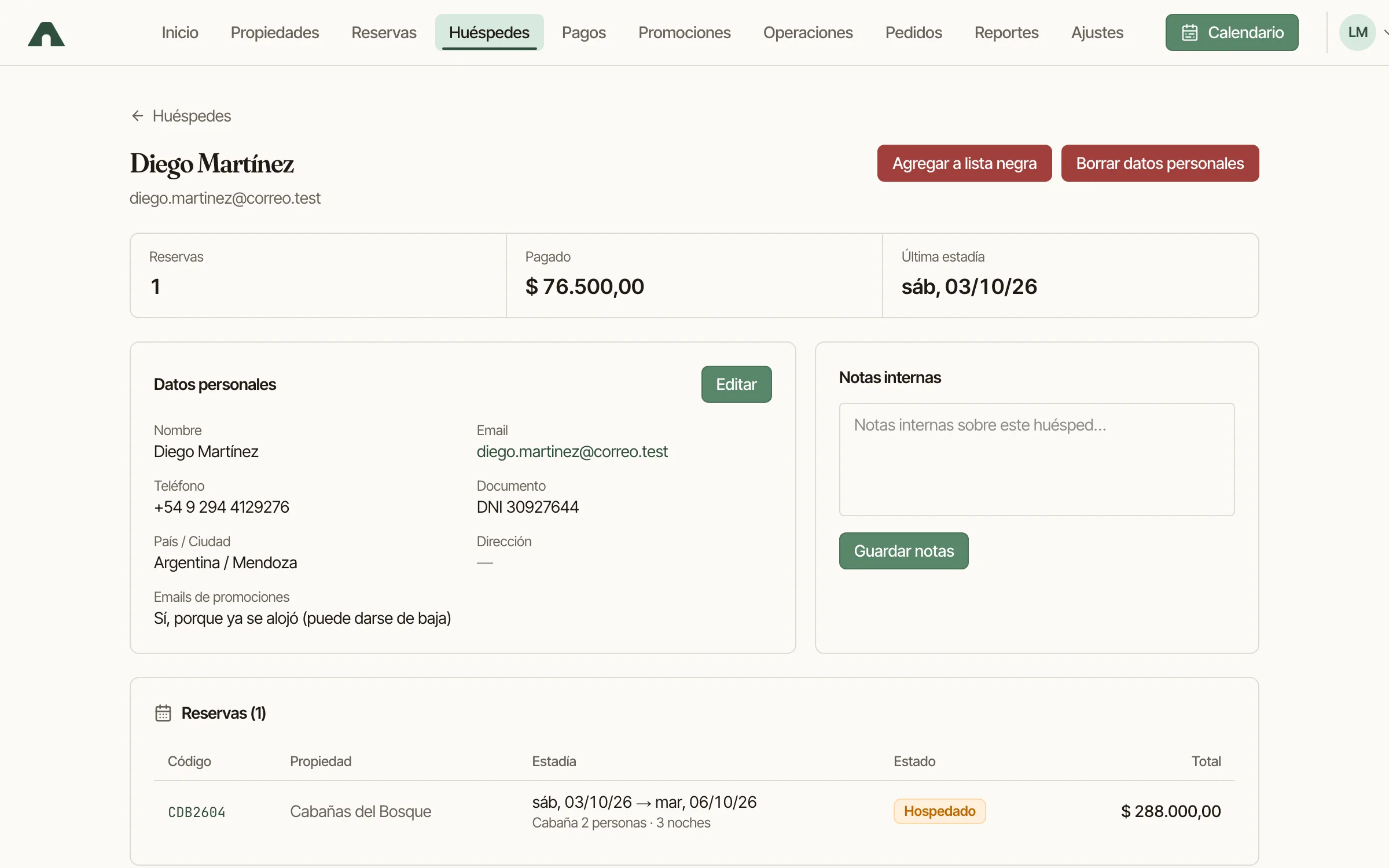Click the Argentina / Mendoza value
This screenshot has width=1389, height=868.
point(225,562)
